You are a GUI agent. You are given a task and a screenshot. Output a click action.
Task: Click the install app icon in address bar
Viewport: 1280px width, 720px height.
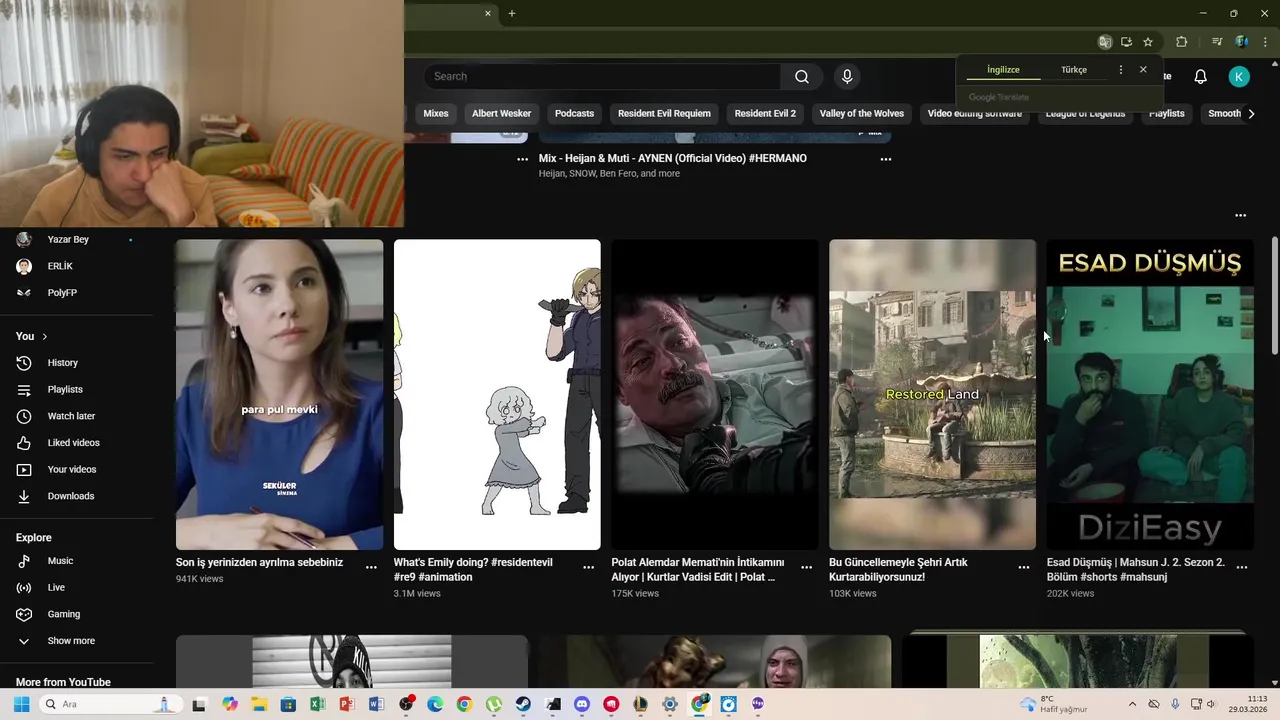click(x=1127, y=42)
